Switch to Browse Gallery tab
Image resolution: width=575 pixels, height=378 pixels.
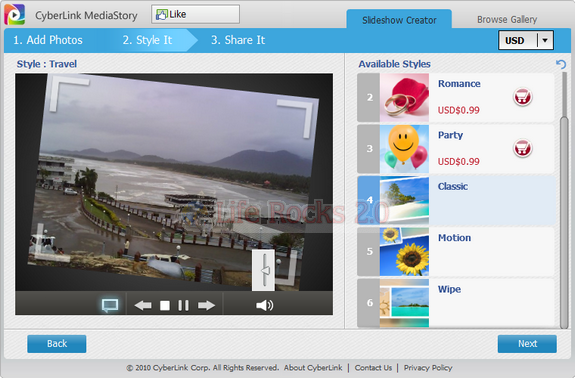pyautogui.click(x=507, y=19)
